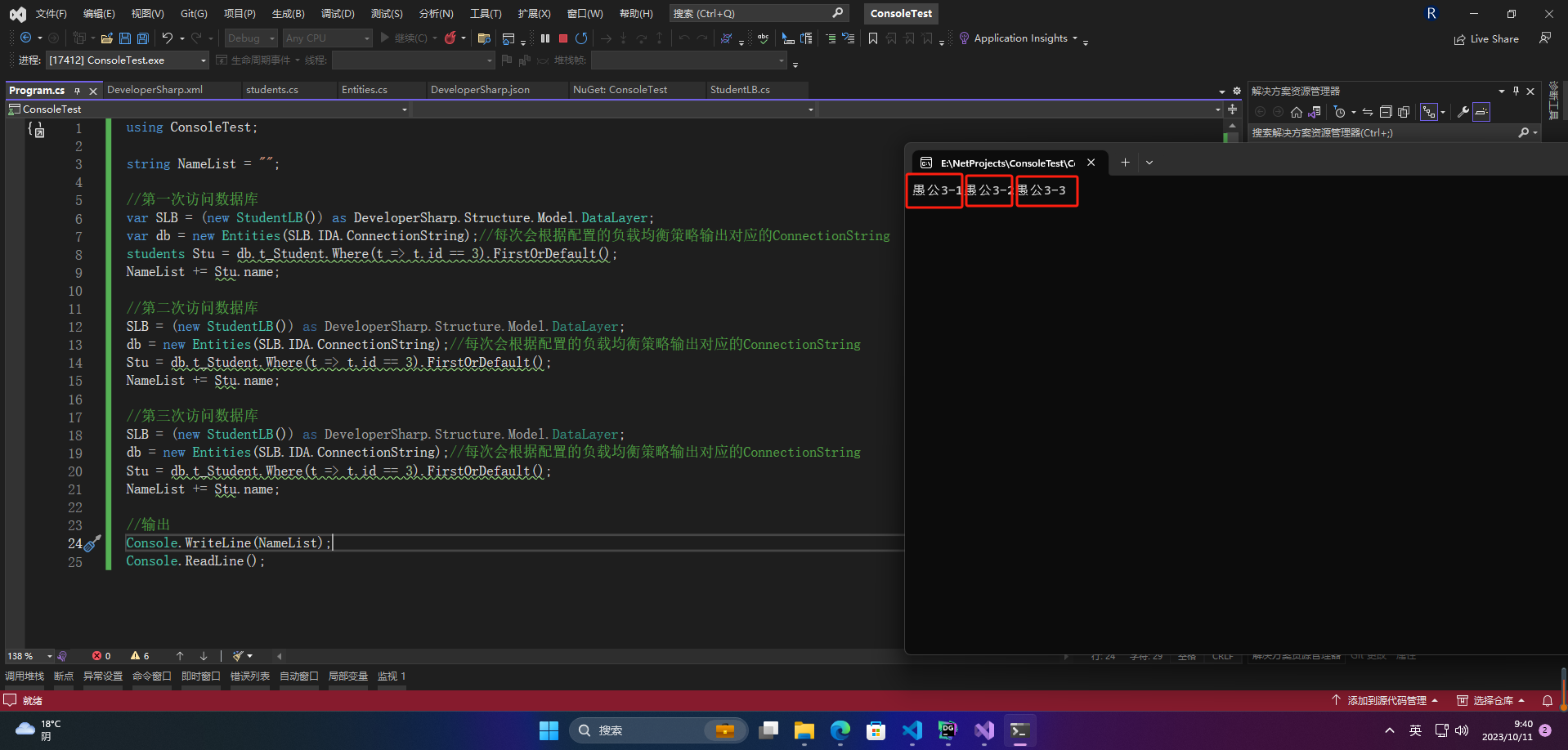The height and width of the screenshot is (750, 1568).
Task: Open the 错误列表 error list panel
Action: (x=250, y=676)
